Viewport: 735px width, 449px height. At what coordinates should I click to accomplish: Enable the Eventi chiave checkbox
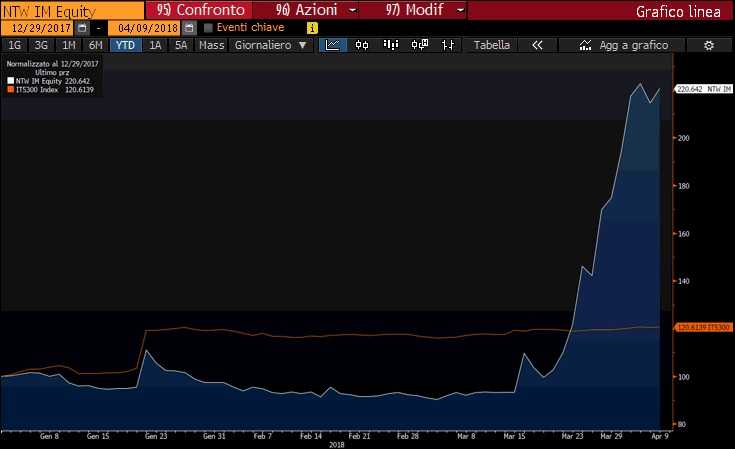[x=208, y=28]
